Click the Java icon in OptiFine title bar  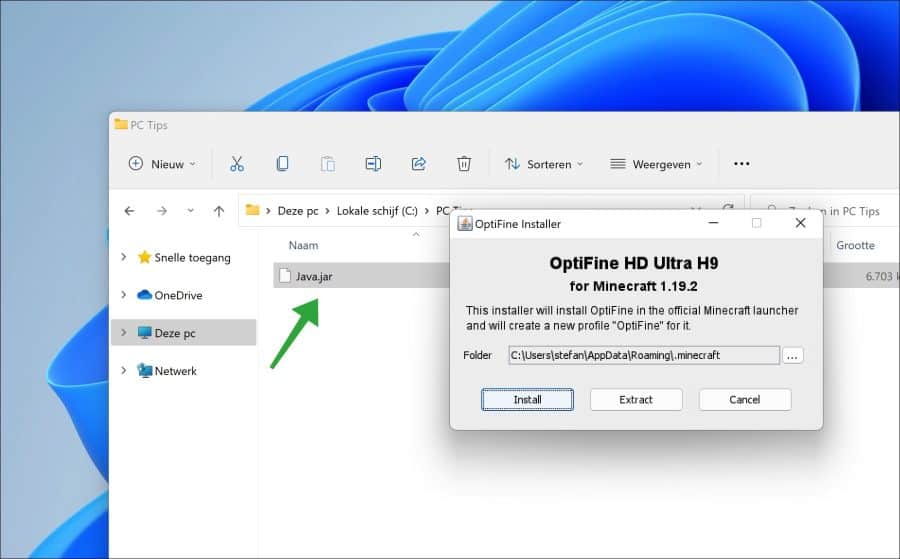[464, 224]
